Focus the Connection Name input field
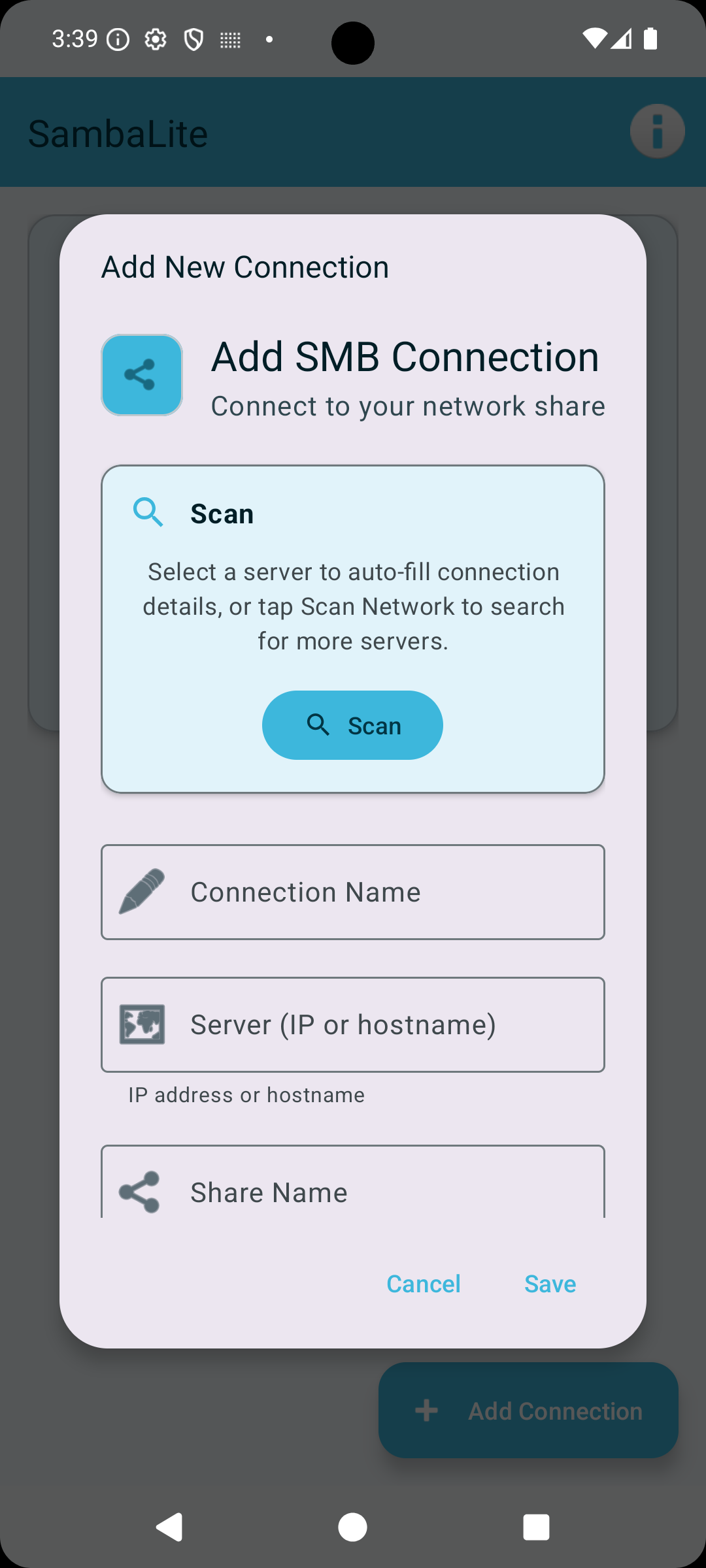Viewport: 706px width, 1568px height. click(x=353, y=892)
